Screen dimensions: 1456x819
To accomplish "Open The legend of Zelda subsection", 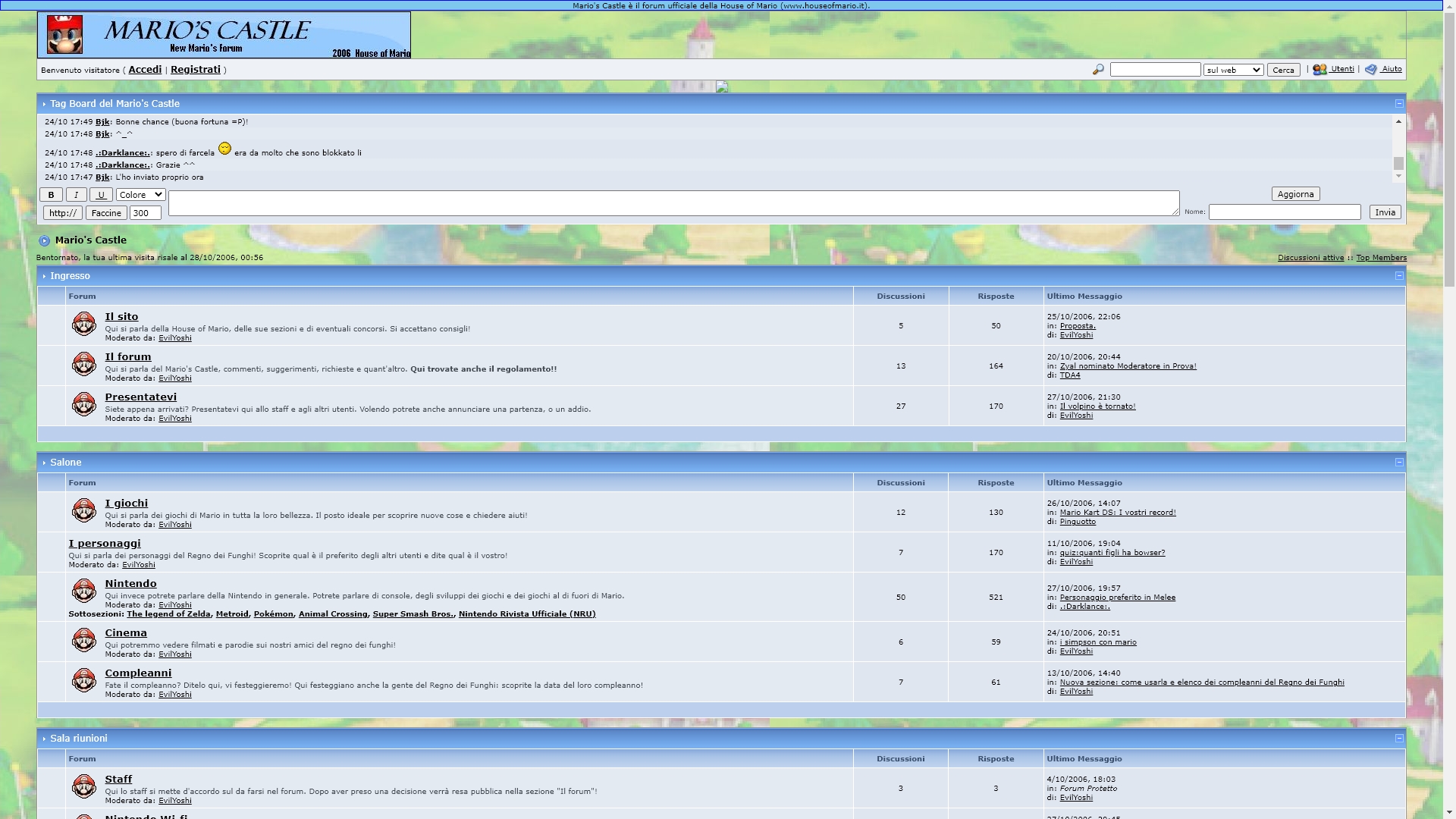I will [x=168, y=614].
